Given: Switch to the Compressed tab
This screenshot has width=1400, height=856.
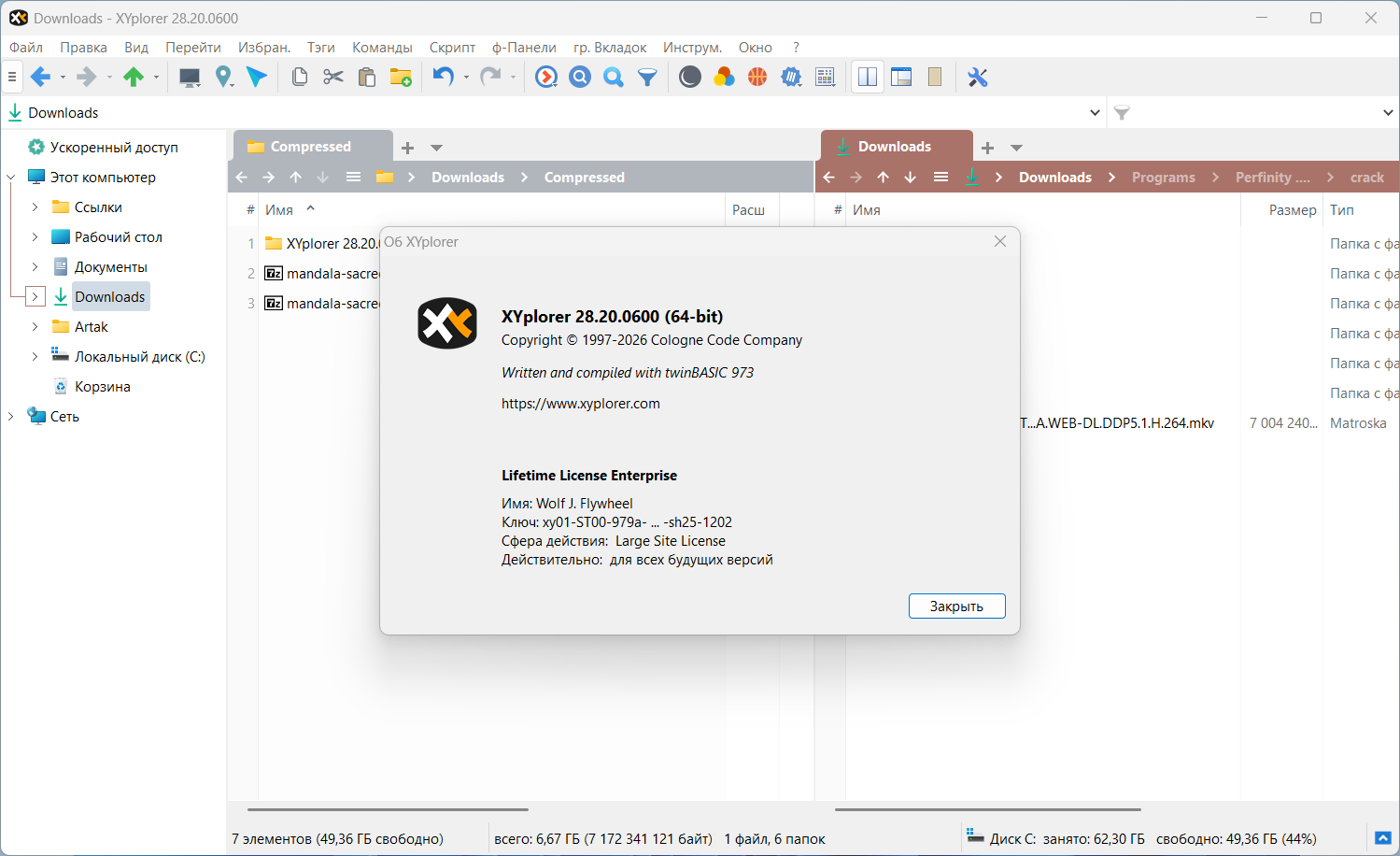Looking at the screenshot, I should point(311,147).
